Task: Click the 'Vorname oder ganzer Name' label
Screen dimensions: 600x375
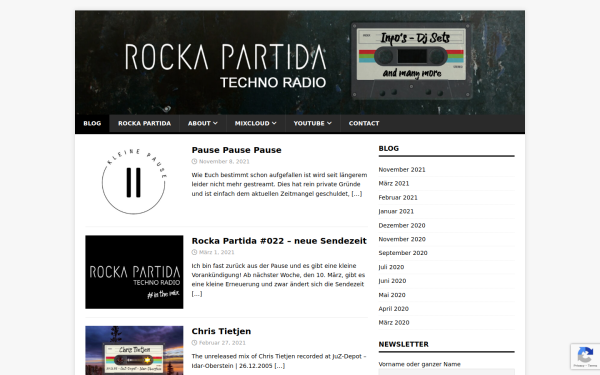Action: tap(419, 364)
